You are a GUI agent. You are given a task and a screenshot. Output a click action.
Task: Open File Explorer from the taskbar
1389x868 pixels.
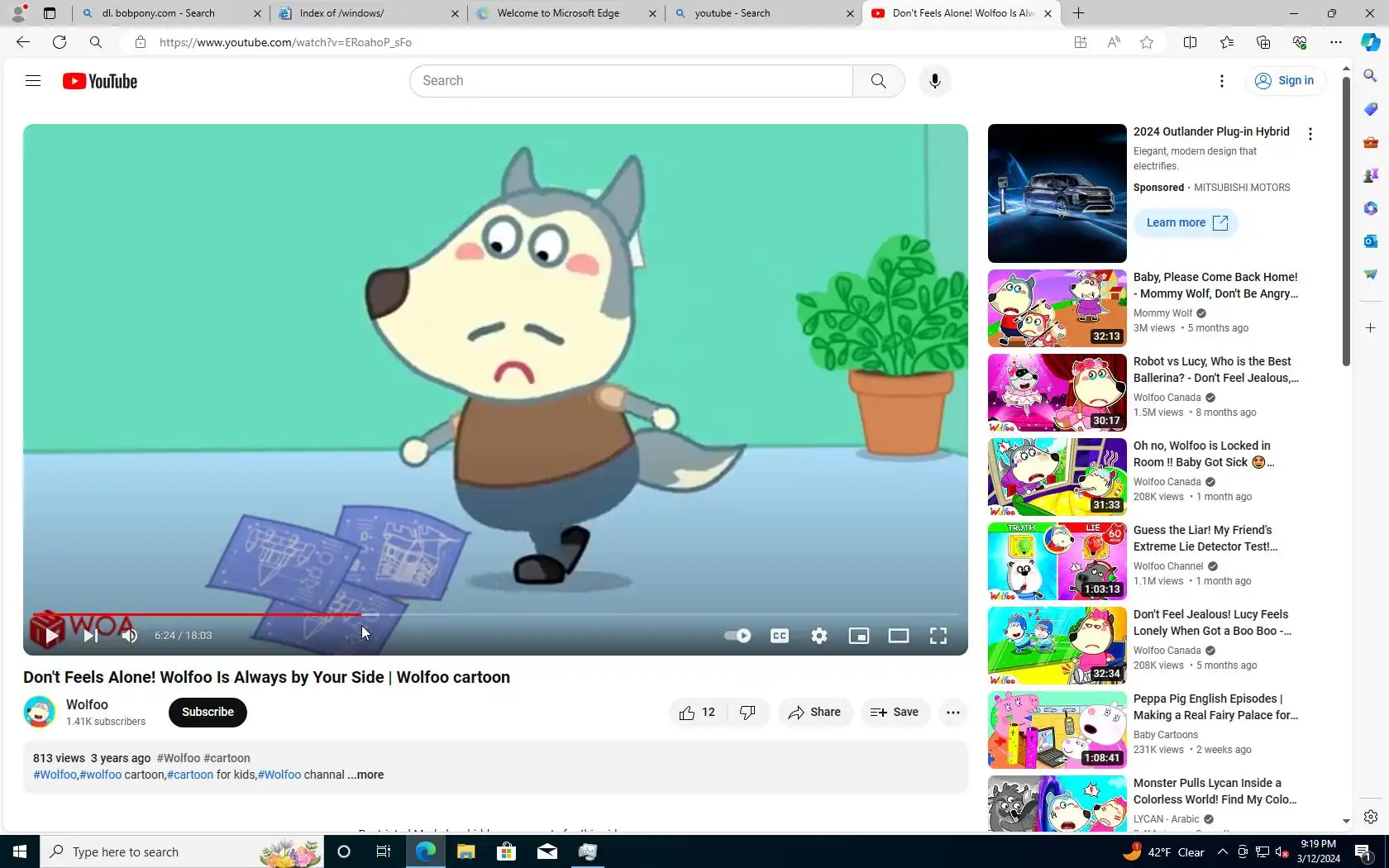point(466,851)
